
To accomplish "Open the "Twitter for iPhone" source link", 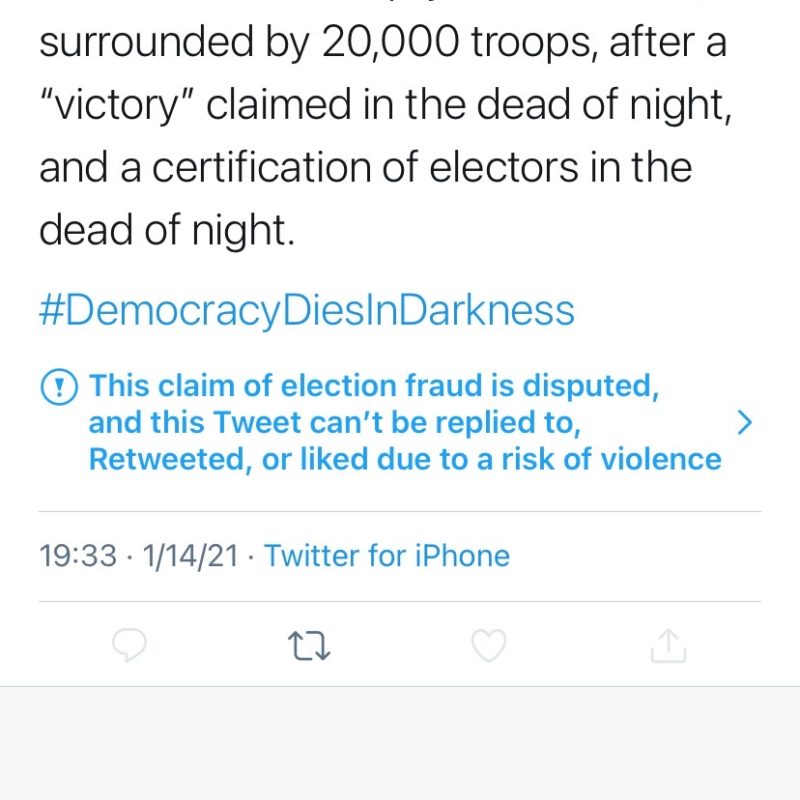I will point(386,556).
